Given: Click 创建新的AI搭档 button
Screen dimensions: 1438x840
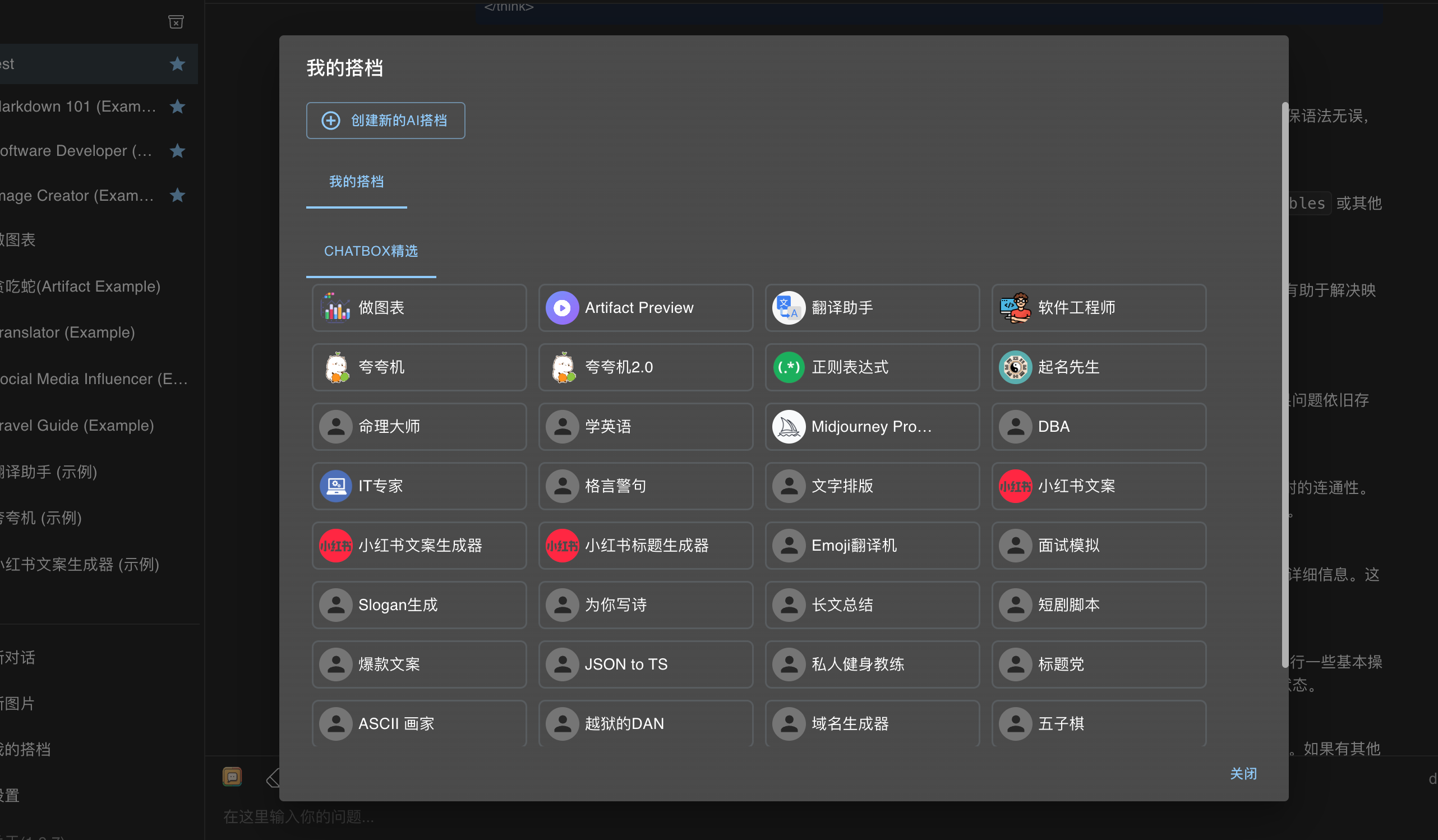Looking at the screenshot, I should click(385, 121).
